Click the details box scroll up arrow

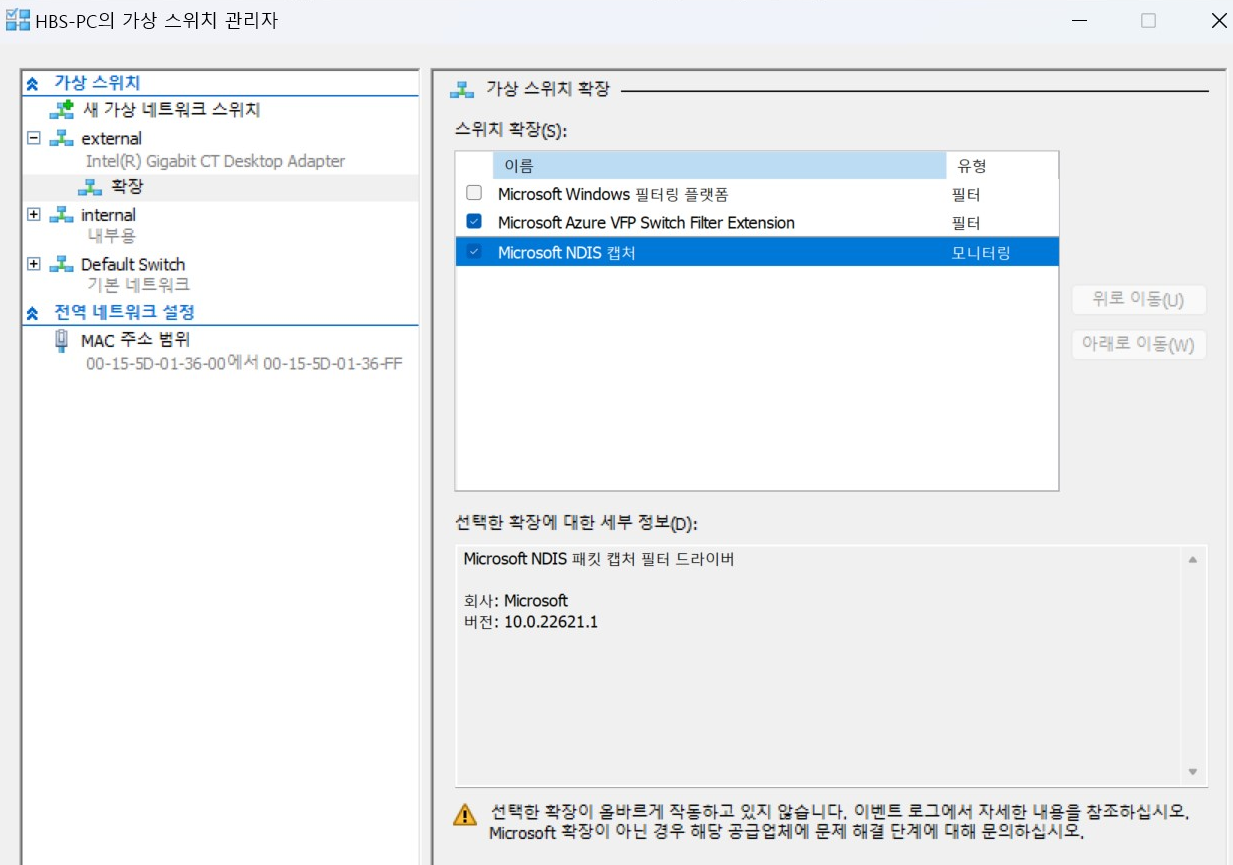pyautogui.click(x=1192, y=560)
